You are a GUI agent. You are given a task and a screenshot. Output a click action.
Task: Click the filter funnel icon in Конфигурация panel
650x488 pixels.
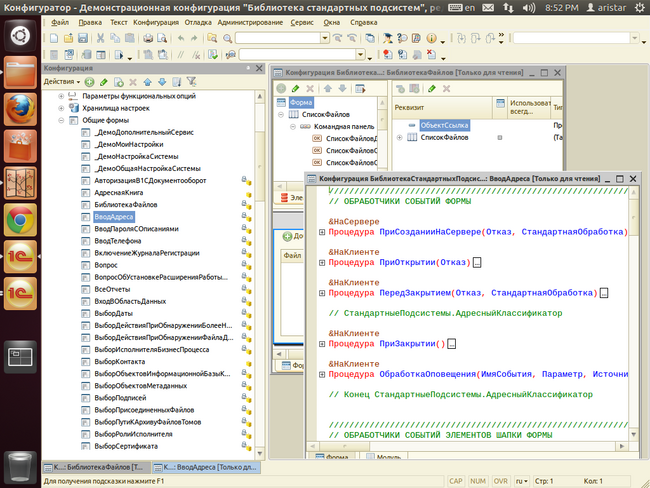click(191, 81)
